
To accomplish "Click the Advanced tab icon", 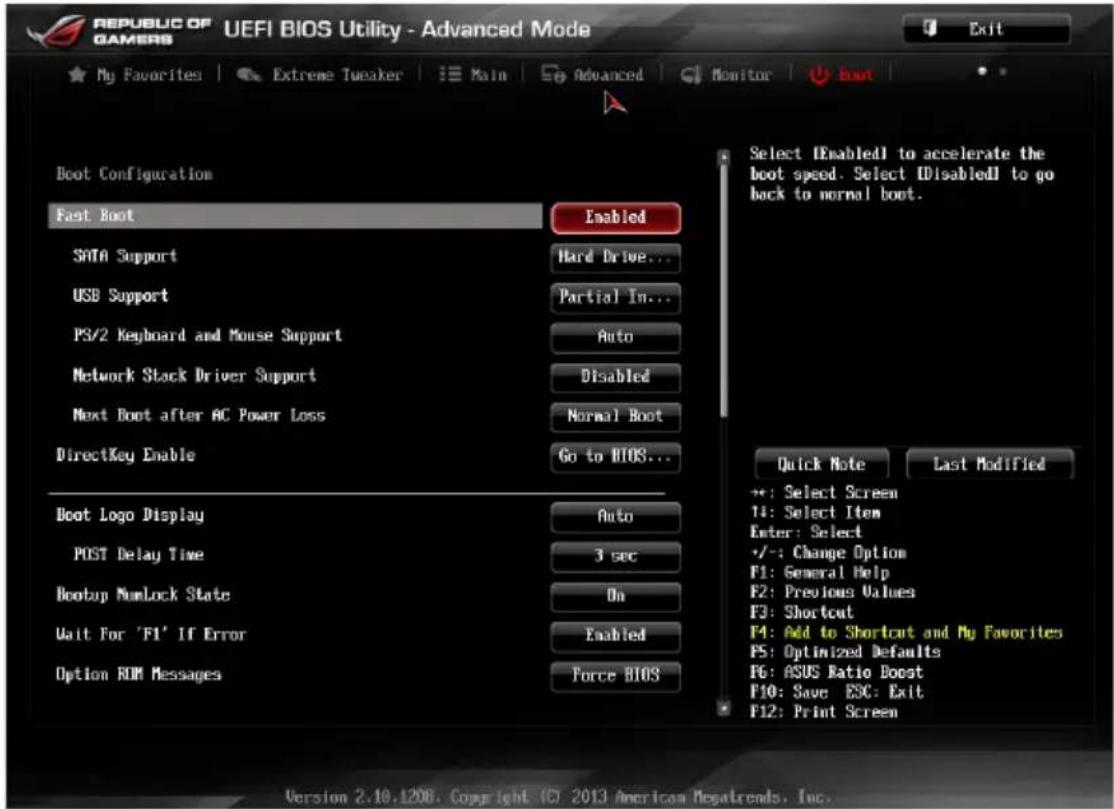I will tap(553, 74).
